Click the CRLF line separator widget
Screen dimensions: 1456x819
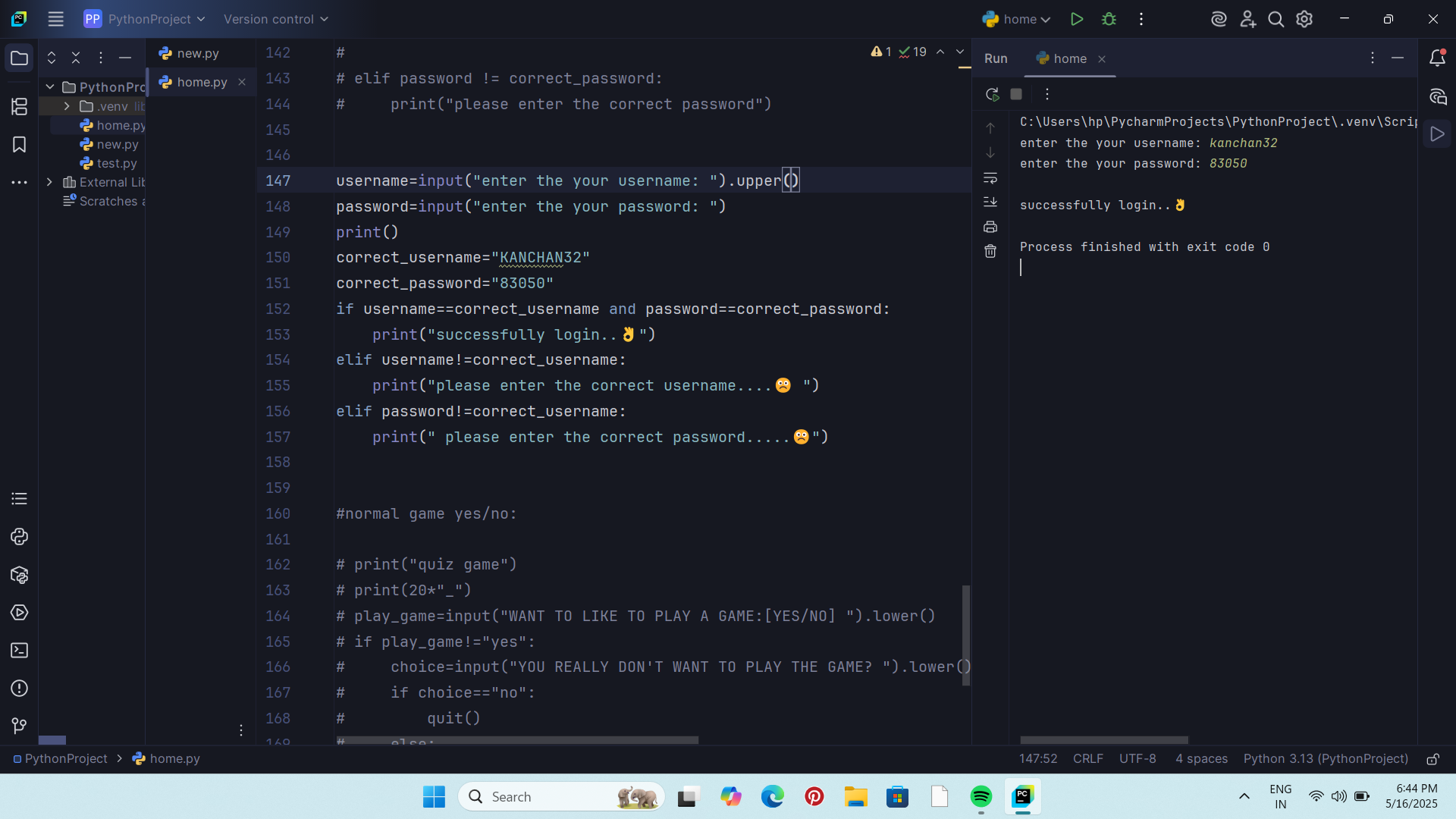[1087, 759]
